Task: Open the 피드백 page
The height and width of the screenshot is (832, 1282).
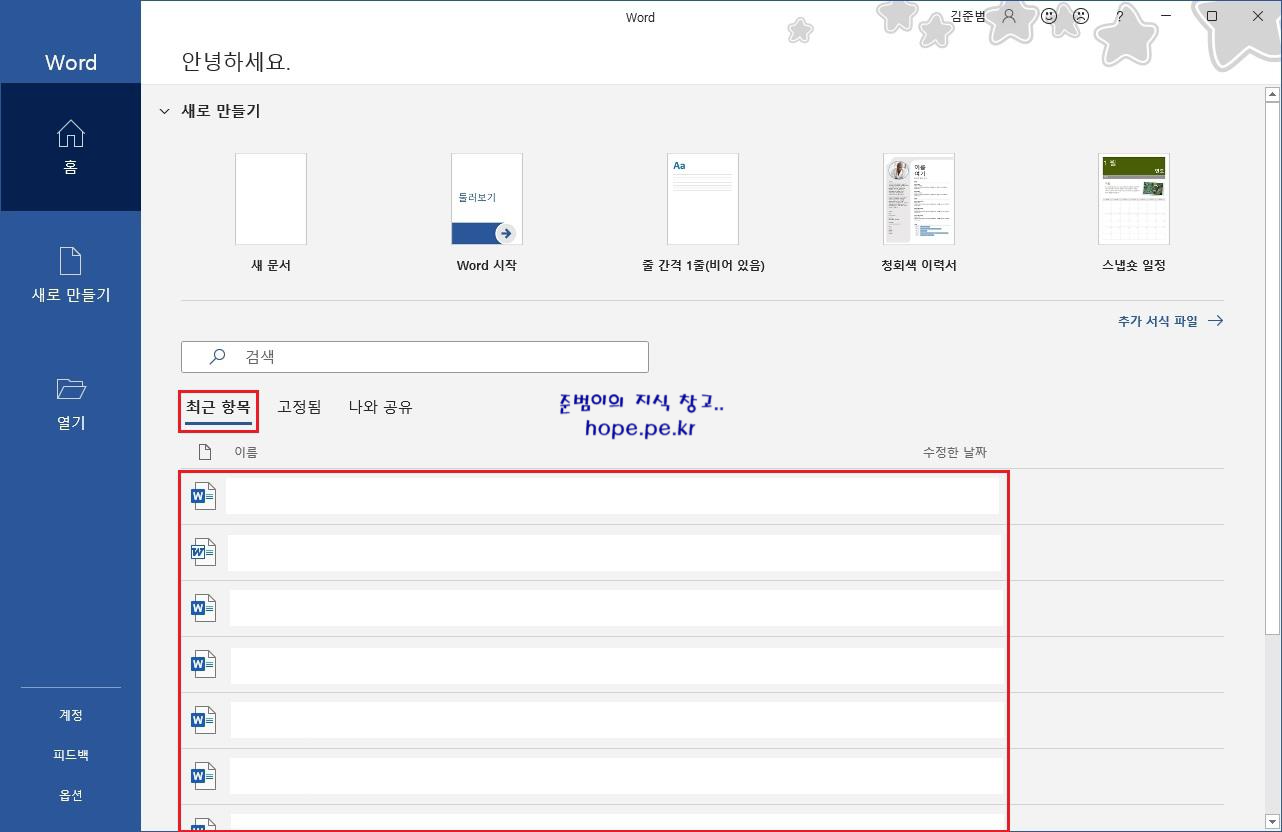Action: [x=70, y=755]
